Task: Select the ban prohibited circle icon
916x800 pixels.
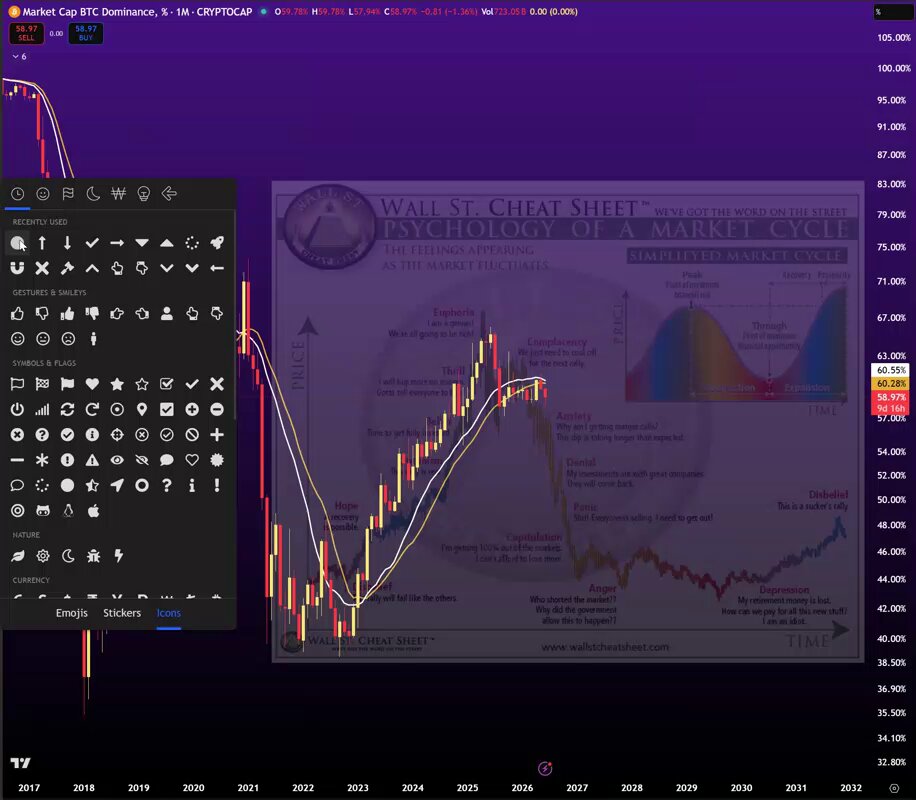Action: point(192,435)
